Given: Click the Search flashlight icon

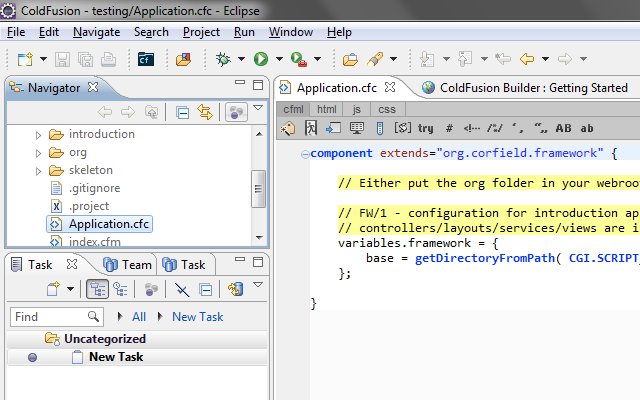Looking at the screenshot, I should (x=375, y=59).
